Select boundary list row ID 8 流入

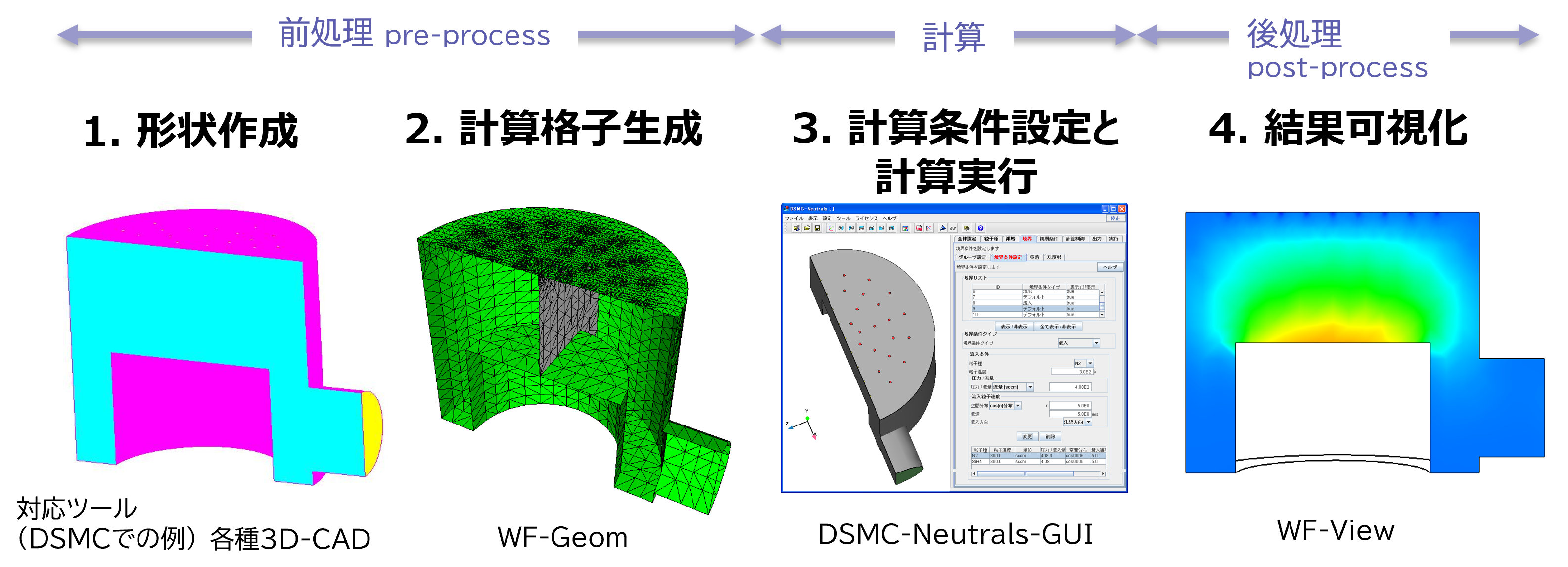pyautogui.click(x=1035, y=303)
